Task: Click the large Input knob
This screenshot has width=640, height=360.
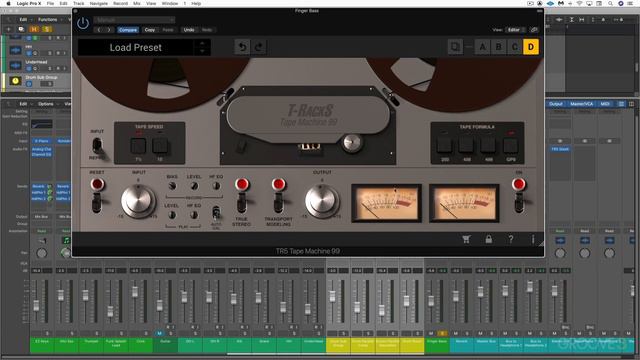Action: click(x=138, y=201)
